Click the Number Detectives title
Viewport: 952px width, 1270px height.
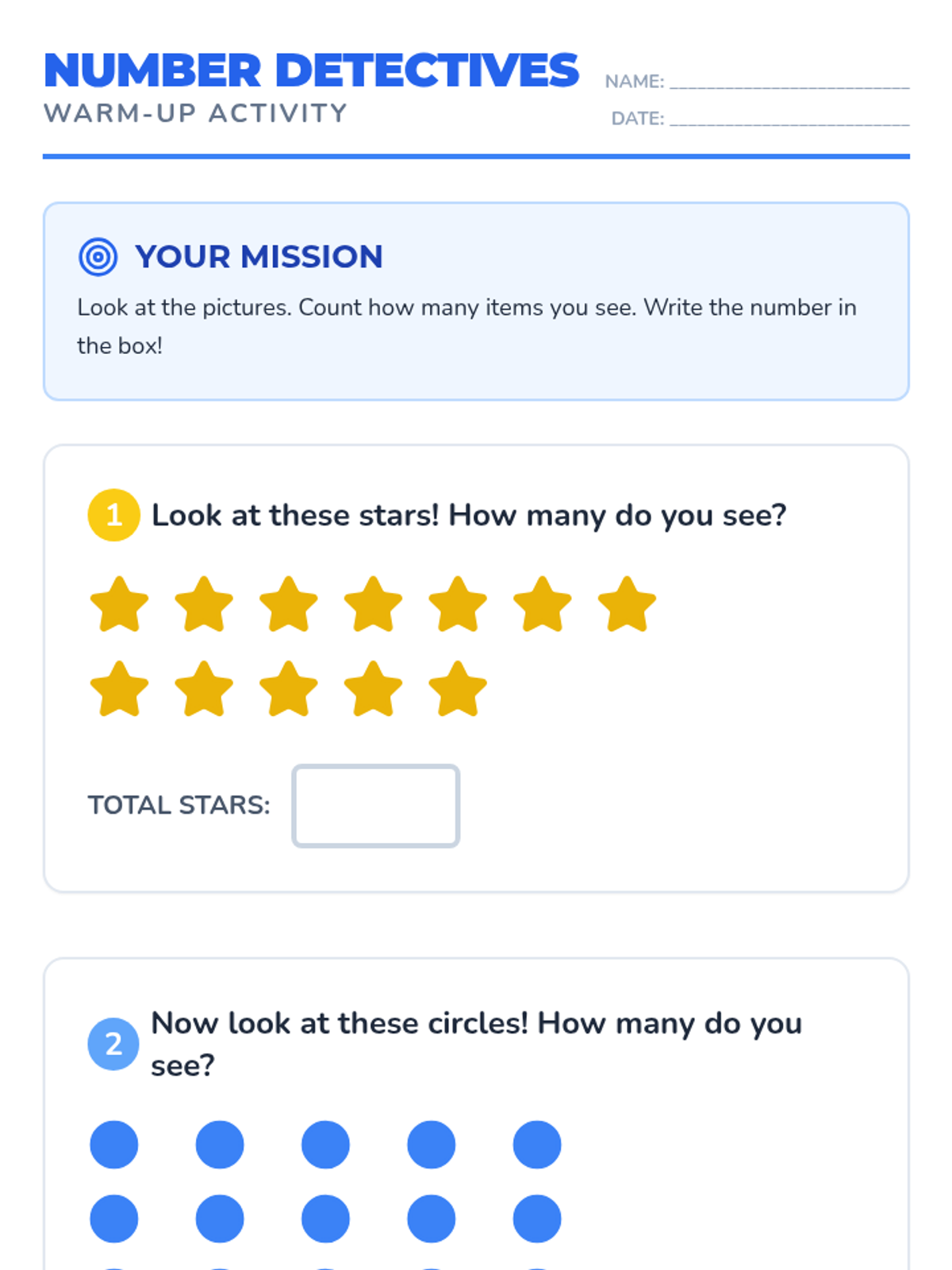pos(311,71)
